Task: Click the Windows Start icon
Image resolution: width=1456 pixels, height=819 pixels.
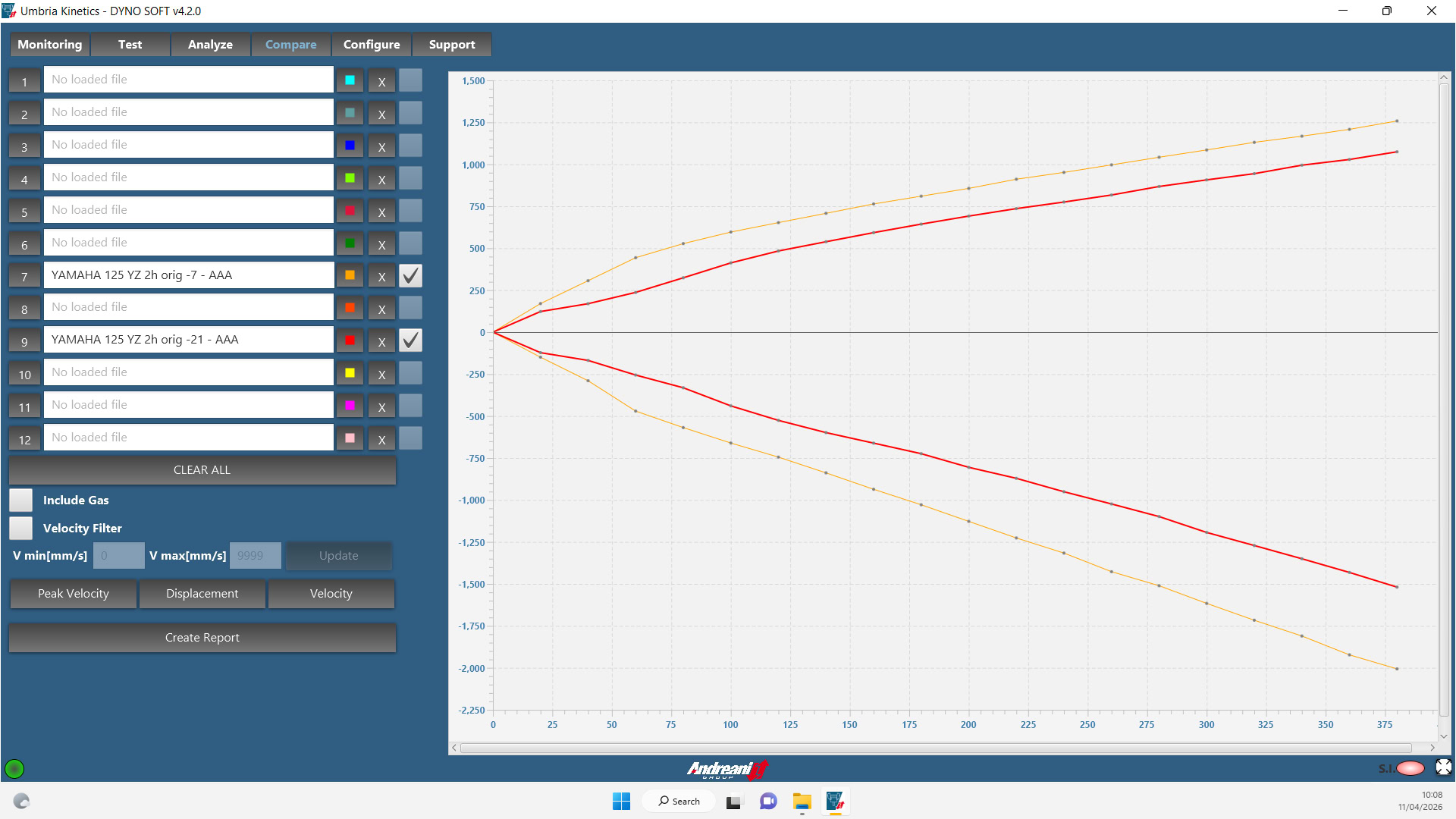Action: (621, 802)
